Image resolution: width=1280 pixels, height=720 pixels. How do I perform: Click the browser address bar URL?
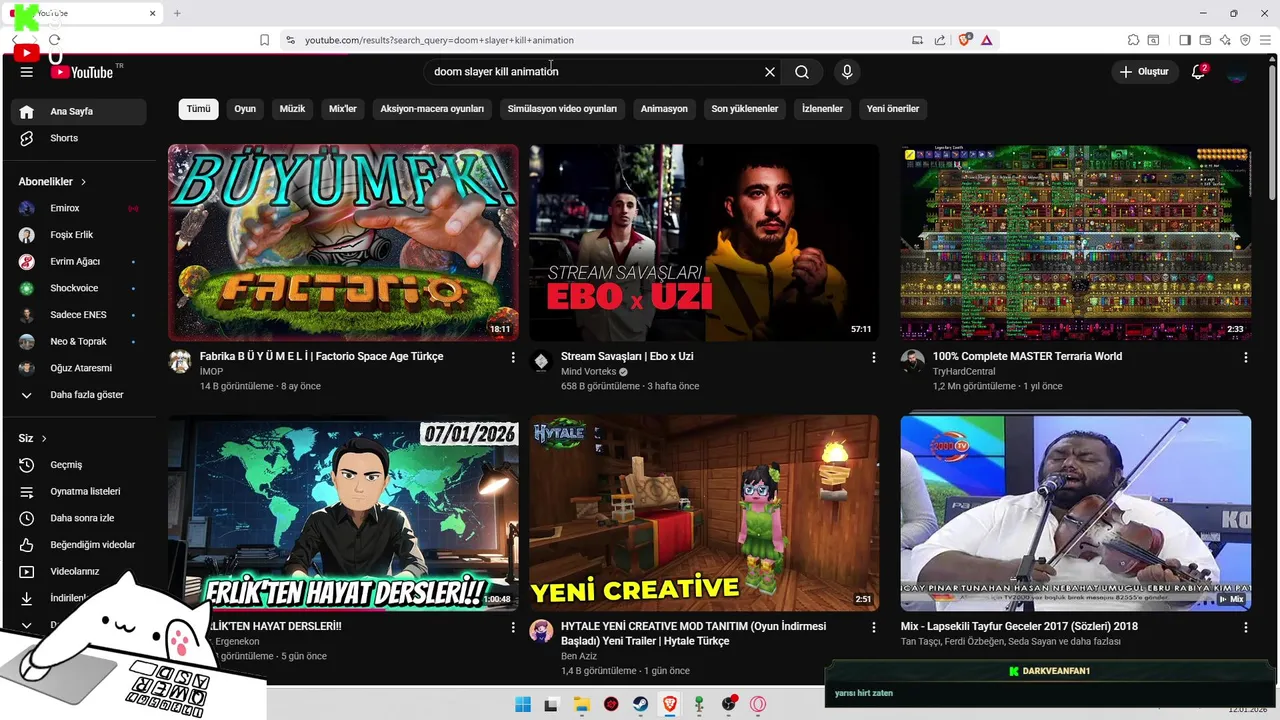[440, 40]
